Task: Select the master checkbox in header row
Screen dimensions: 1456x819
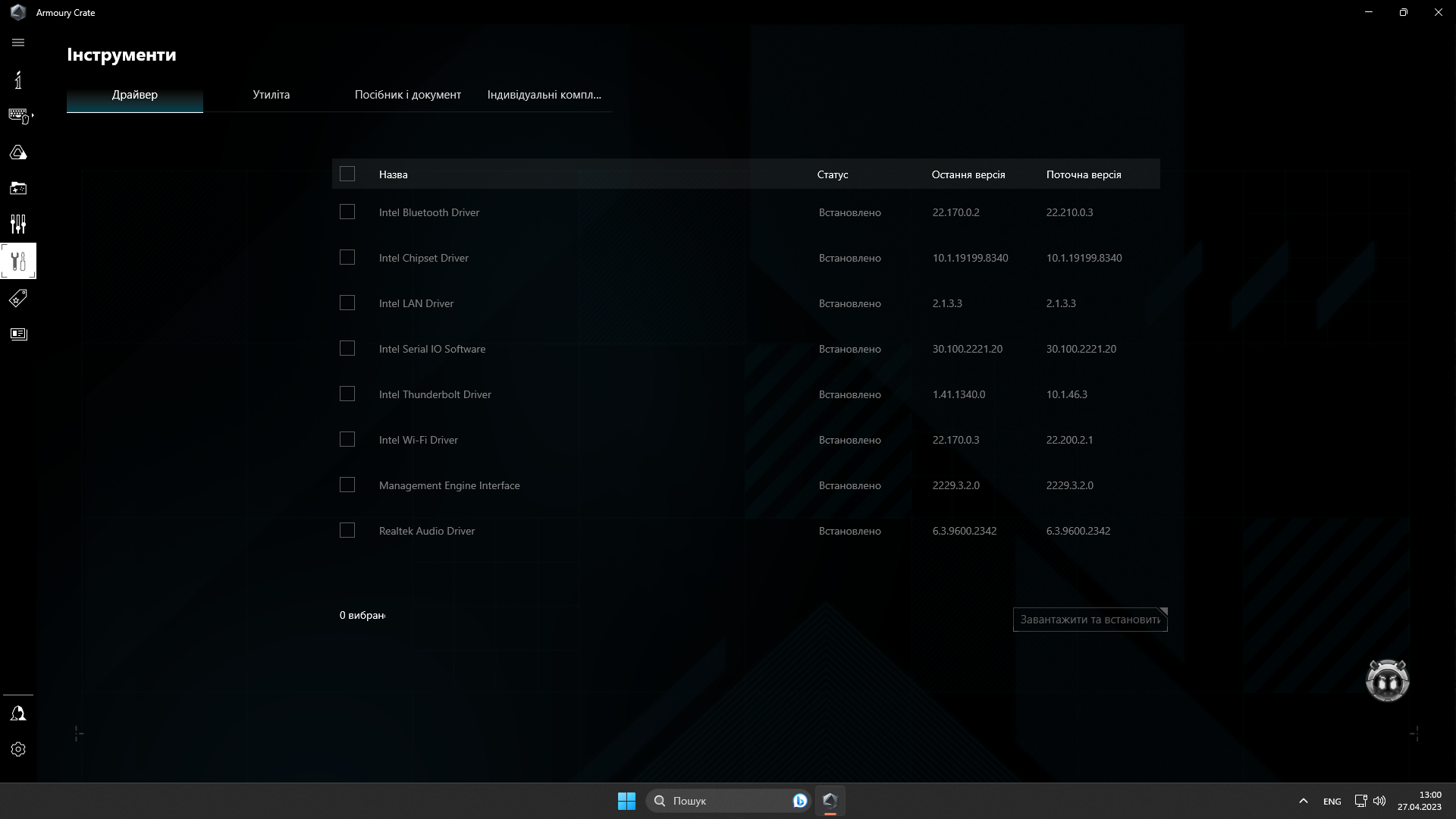Action: click(348, 173)
